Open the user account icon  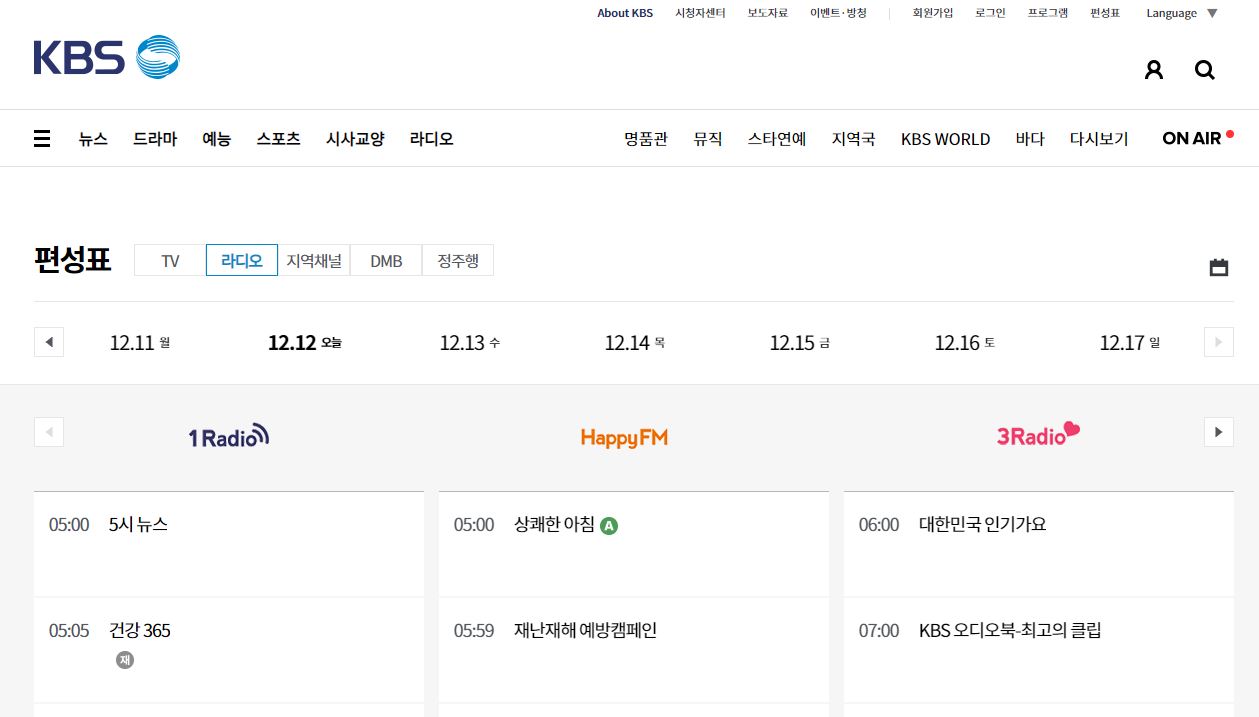(1154, 70)
